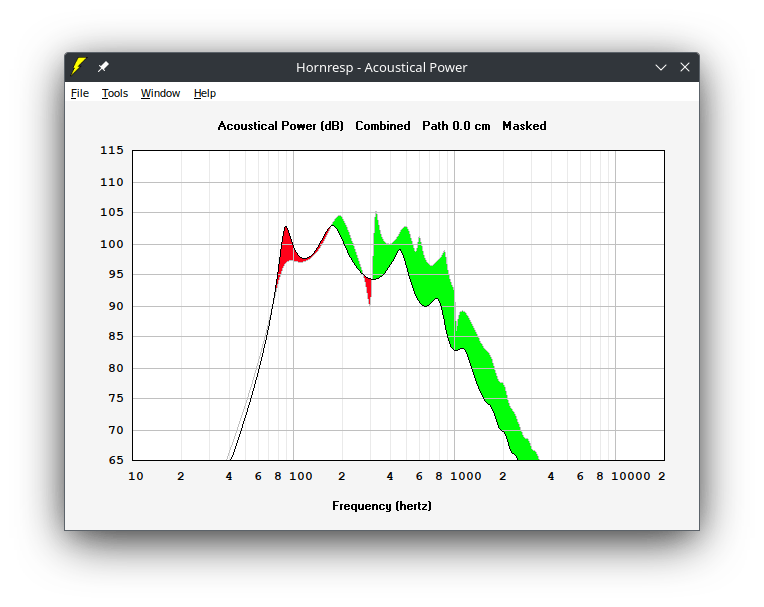Screen dimensions: 764x607
Task: Click the 10000 hertz axis value
Action: click(x=631, y=476)
